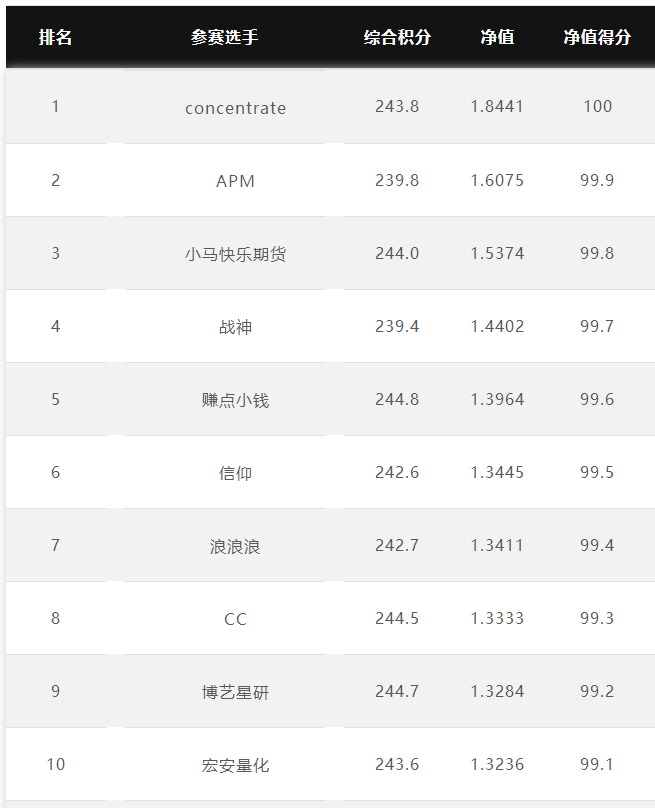Select contestant name APM
Viewport: 655px width, 808px height.
236,181
